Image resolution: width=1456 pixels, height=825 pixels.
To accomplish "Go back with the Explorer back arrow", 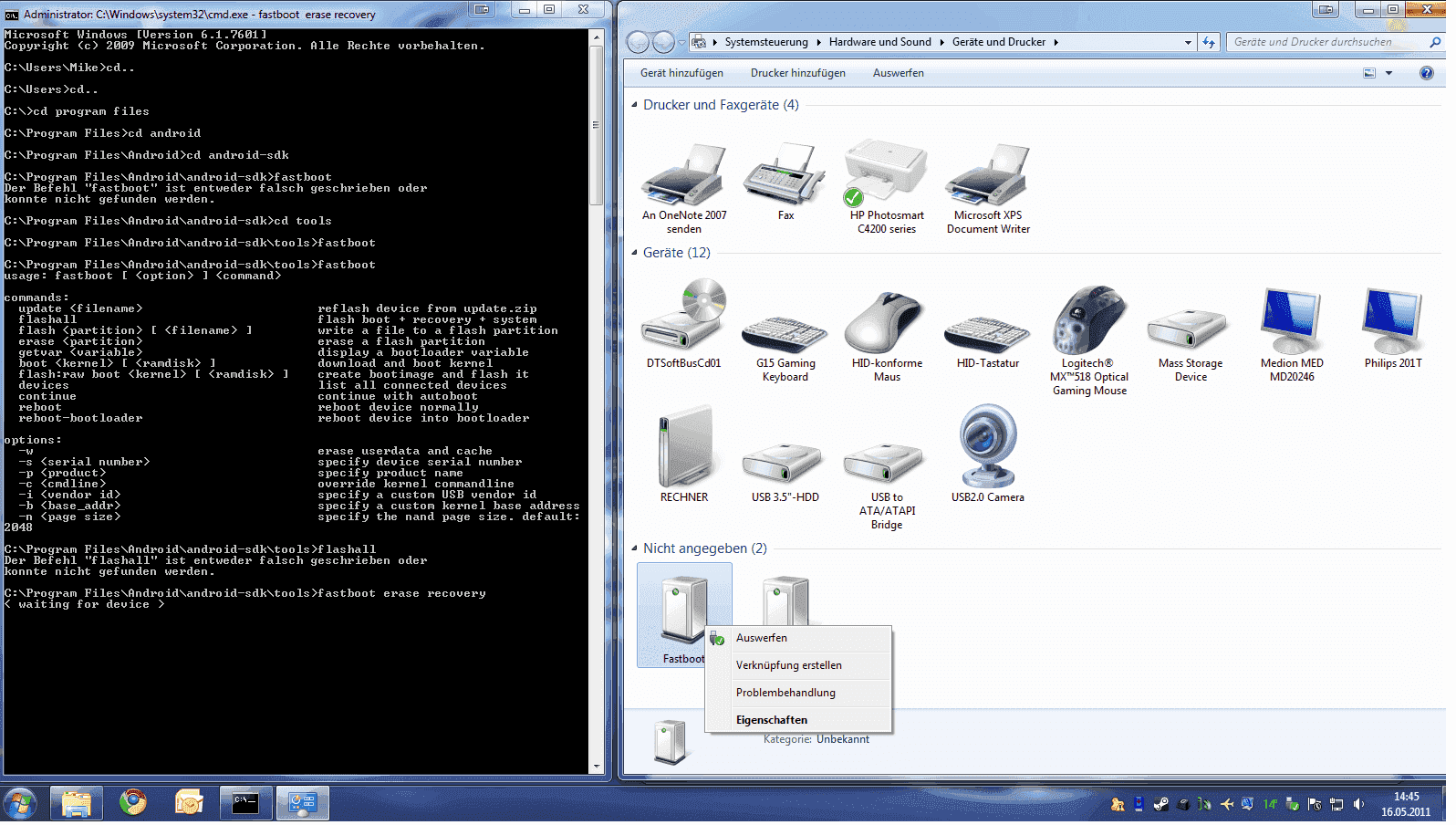I will pyautogui.click(x=639, y=42).
